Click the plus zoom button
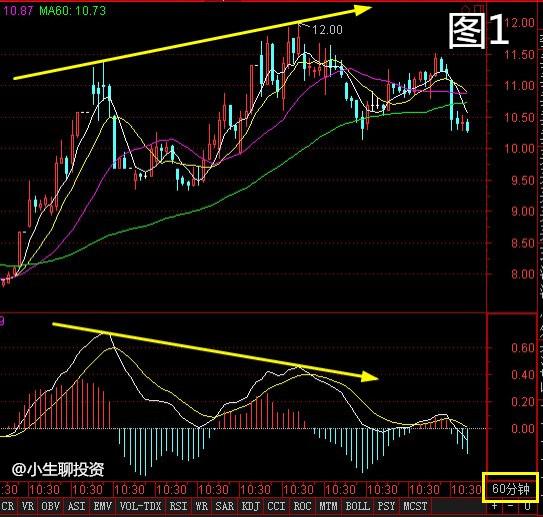The image size is (543, 517). coord(495,506)
